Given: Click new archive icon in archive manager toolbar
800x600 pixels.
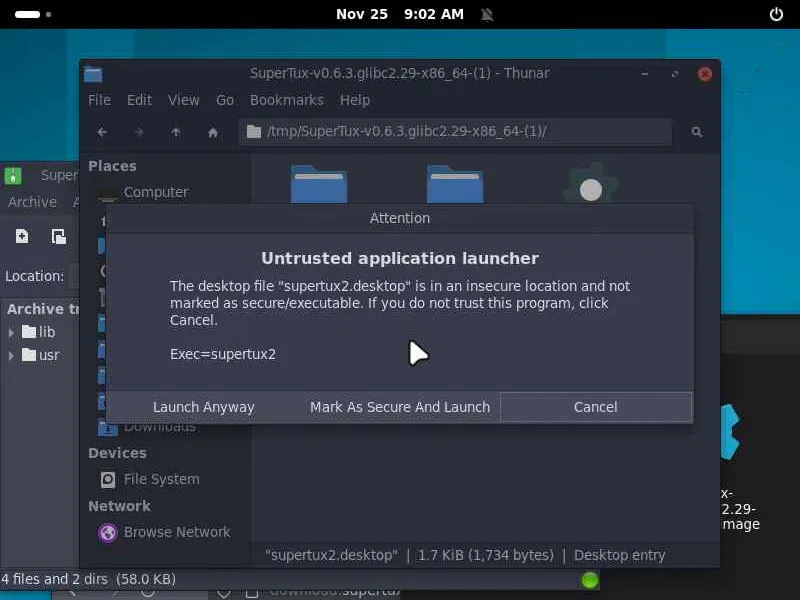Looking at the screenshot, I should 22,236.
